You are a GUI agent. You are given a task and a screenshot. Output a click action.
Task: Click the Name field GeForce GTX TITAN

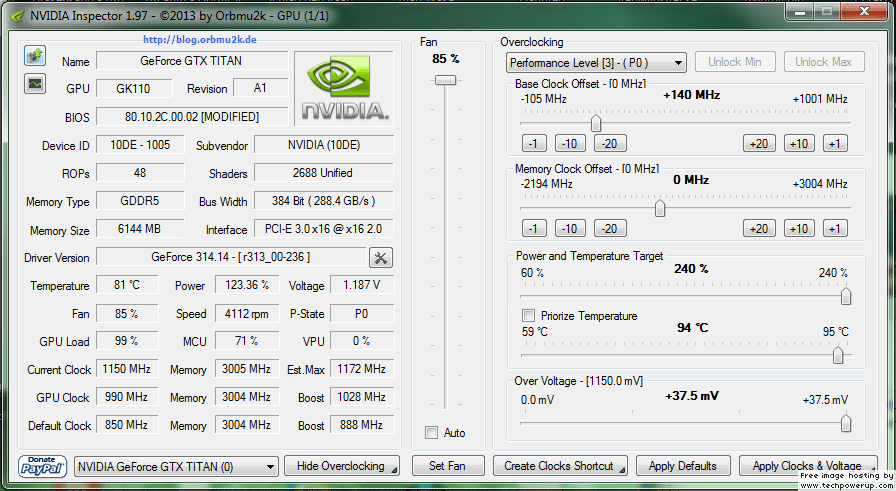click(192, 61)
